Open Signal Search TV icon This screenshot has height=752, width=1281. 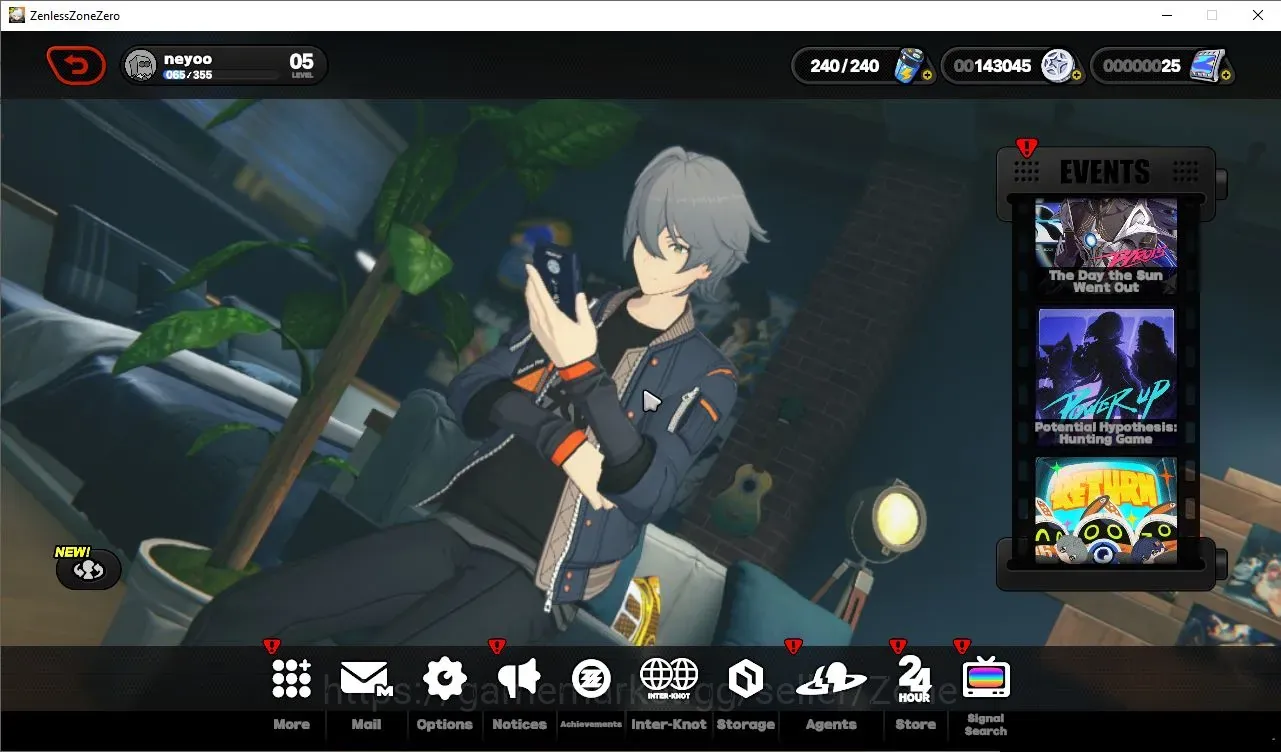click(x=986, y=679)
